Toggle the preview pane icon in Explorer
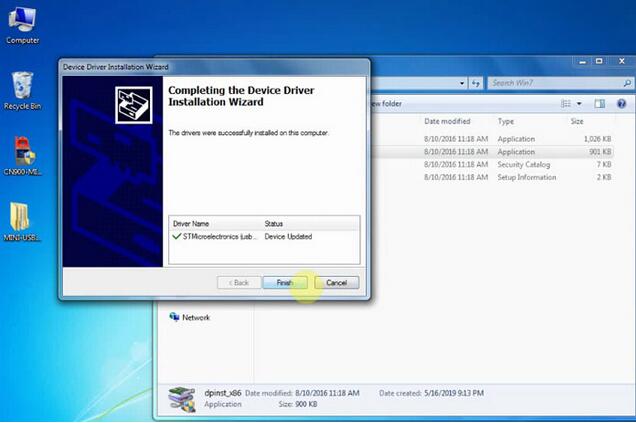The height and width of the screenshot is (423, 636). coord(599,104)
